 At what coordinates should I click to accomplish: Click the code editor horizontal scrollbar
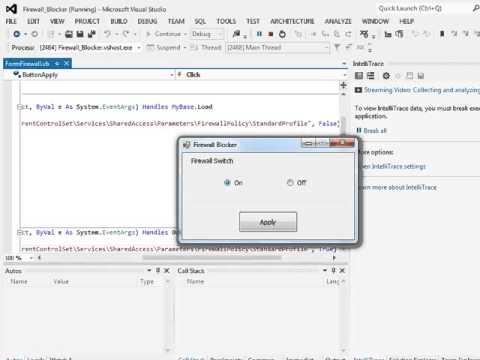(x=212, y=257)
